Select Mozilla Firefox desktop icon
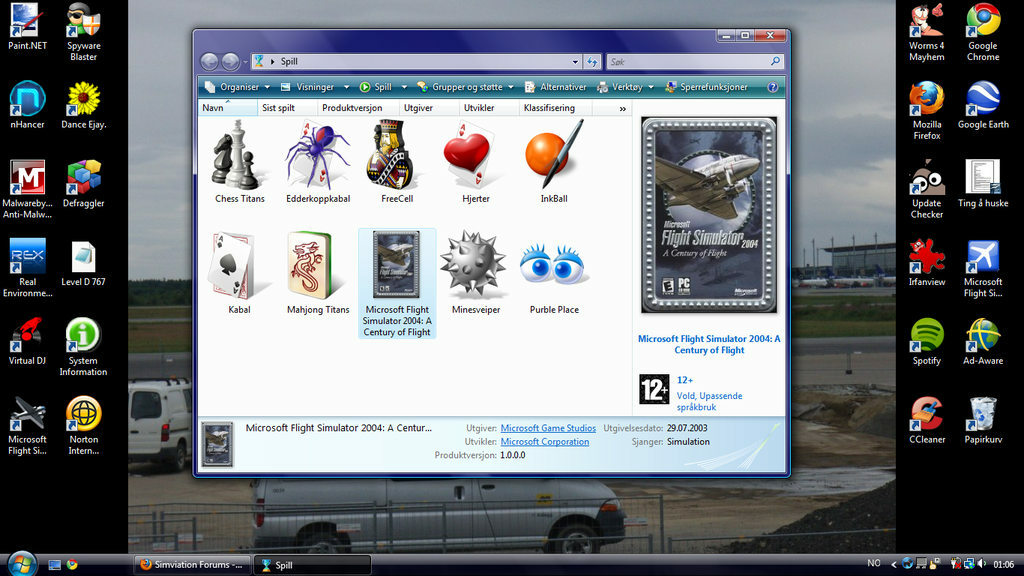 927,110
